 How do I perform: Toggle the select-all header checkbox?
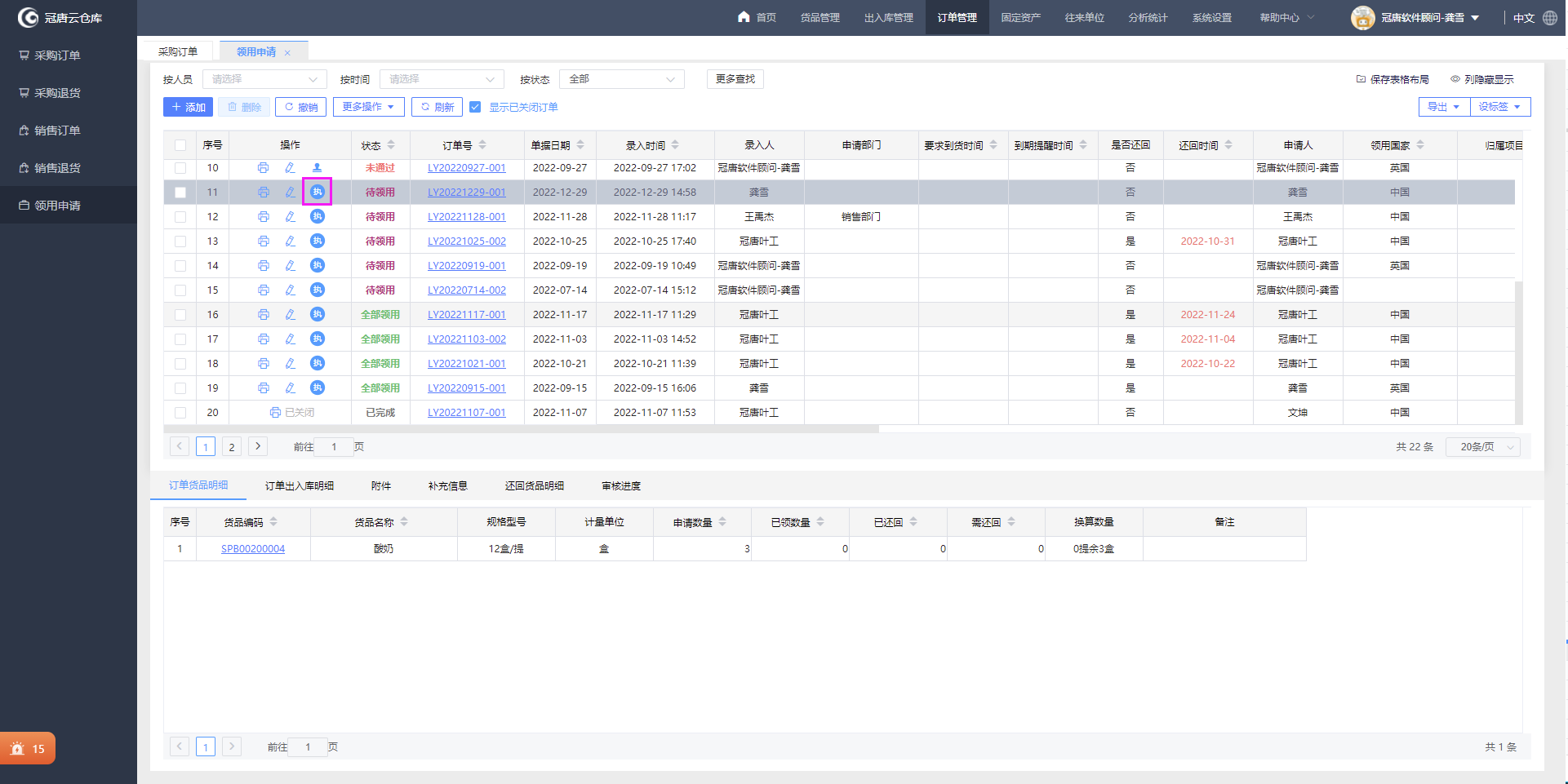pyautogui.click(x=180, y=145)
